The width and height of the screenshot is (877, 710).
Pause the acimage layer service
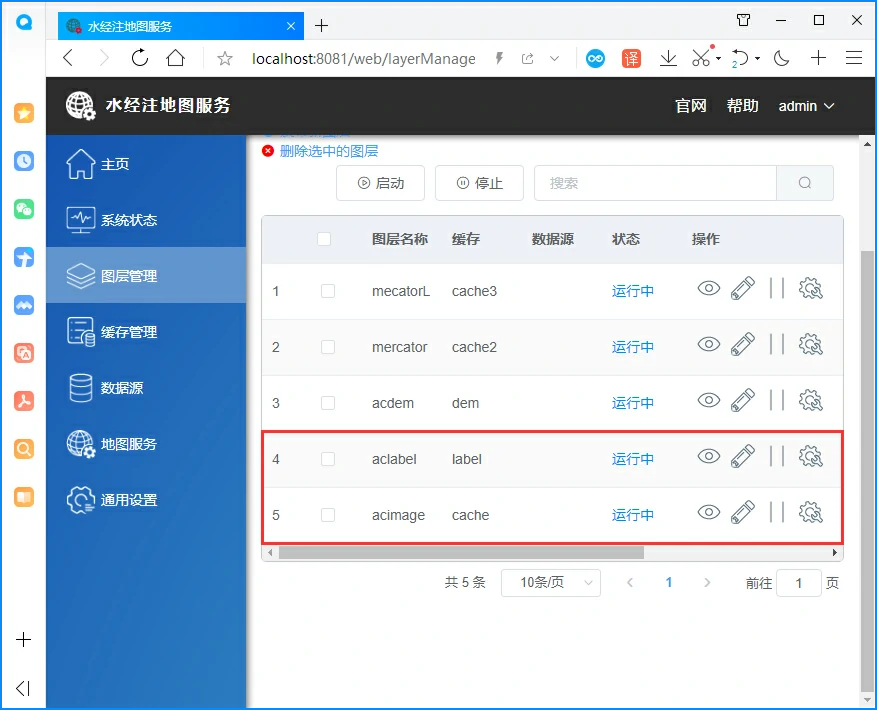pos(777,512)
